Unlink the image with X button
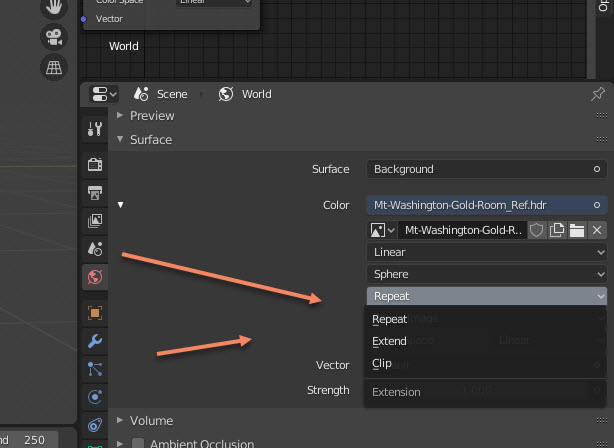 597,230
